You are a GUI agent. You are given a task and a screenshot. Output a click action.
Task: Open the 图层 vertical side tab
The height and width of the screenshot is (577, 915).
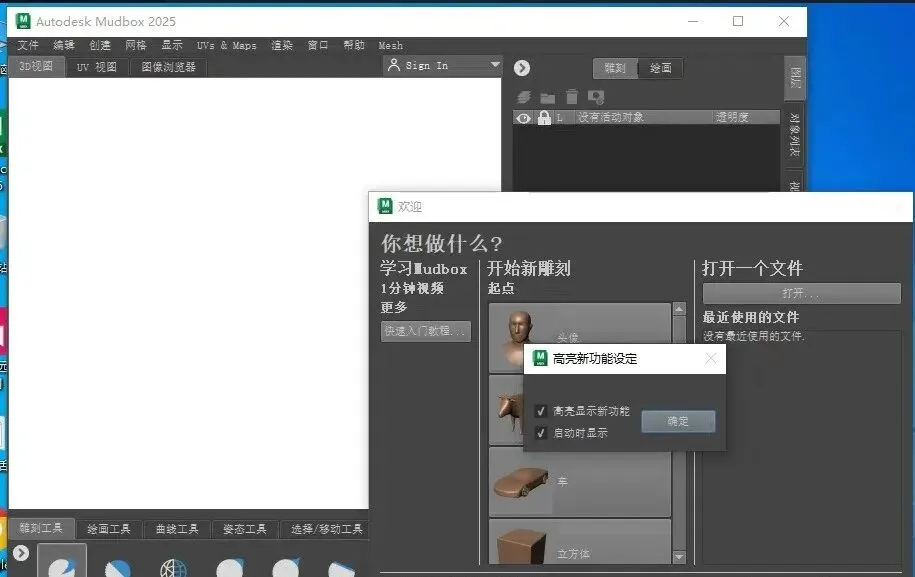[x=795, y=78]
